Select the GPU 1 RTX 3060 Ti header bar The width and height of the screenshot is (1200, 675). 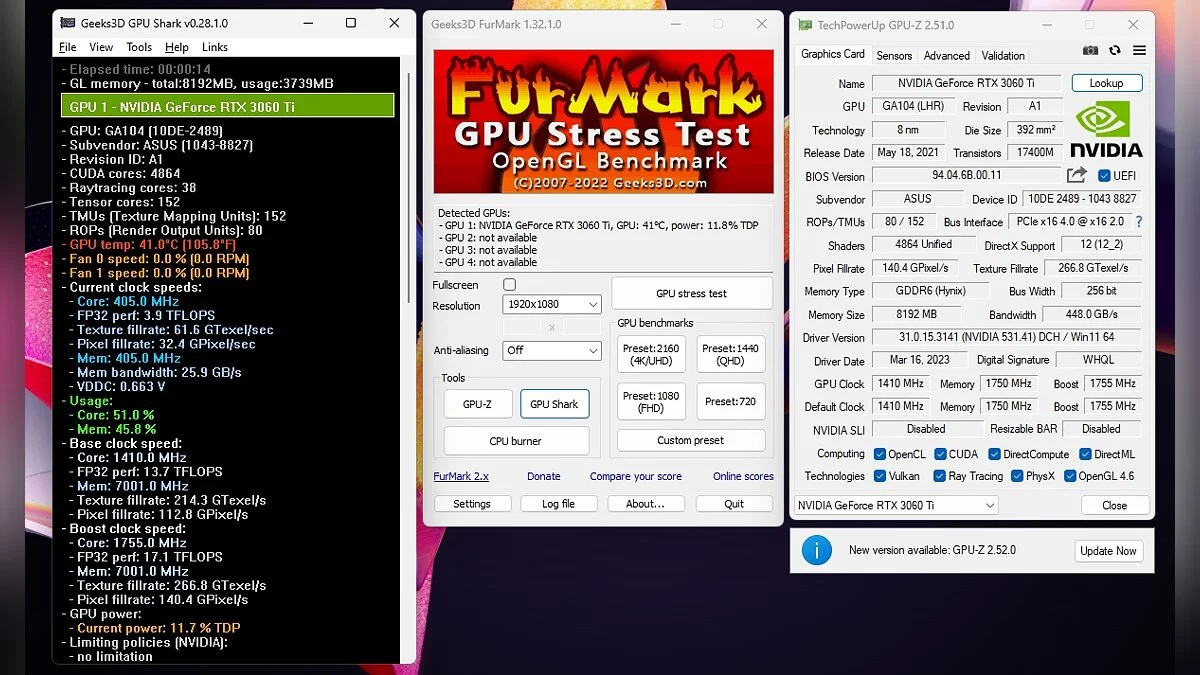(228, 106)
